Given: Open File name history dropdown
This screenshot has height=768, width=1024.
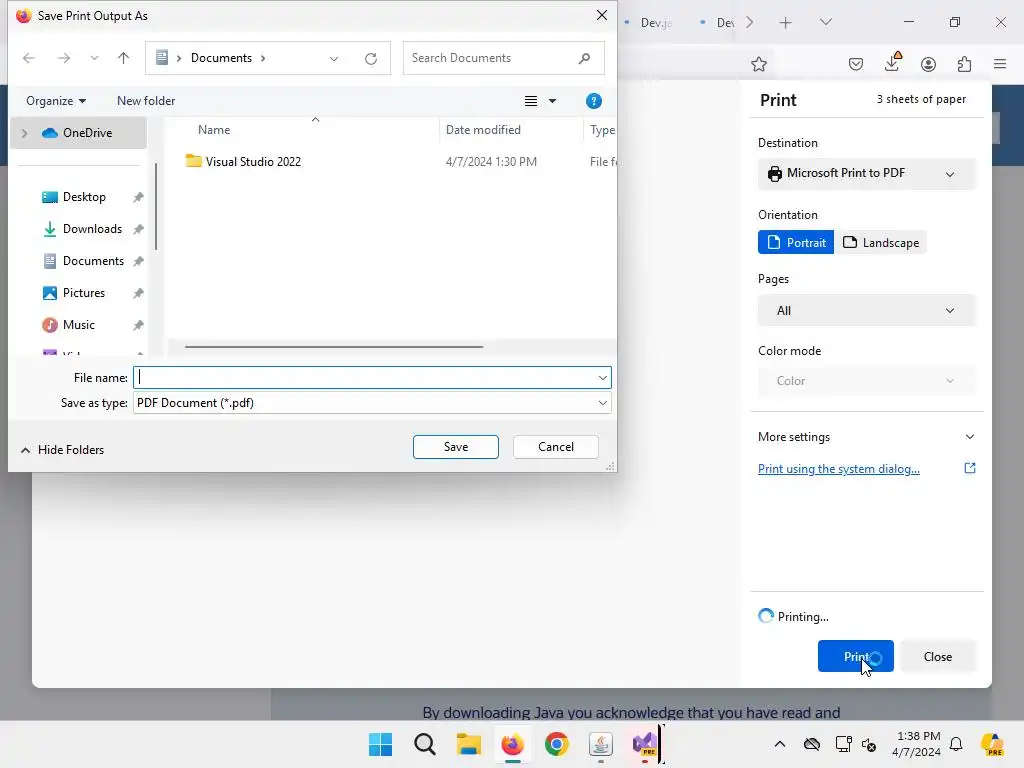Looking at the screenshot, I should pos(603,377).
